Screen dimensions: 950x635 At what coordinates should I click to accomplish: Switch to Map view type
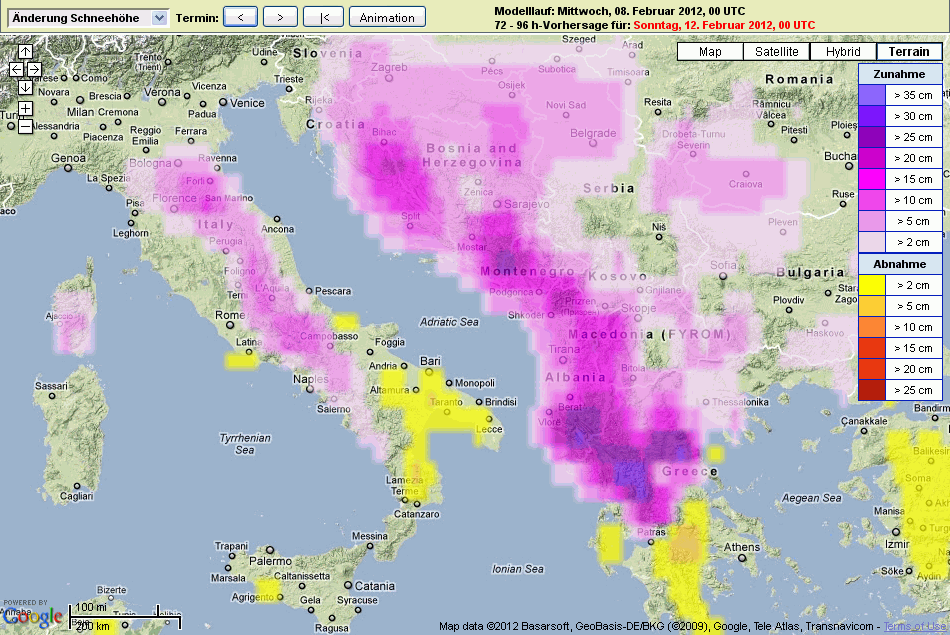(x=710, y=52)
